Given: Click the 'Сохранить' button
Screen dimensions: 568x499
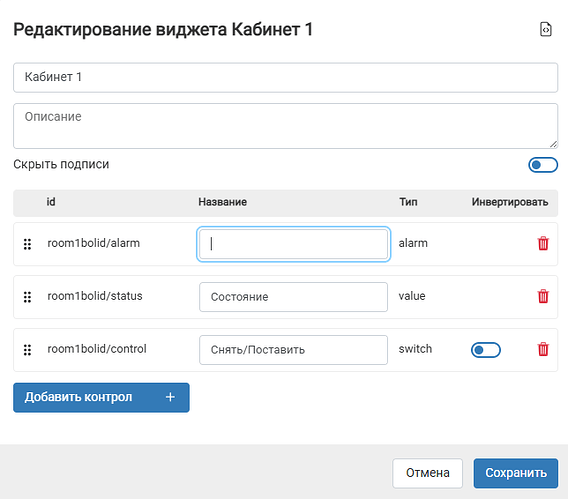Looking at the screenshot, I should coord(516,473).
